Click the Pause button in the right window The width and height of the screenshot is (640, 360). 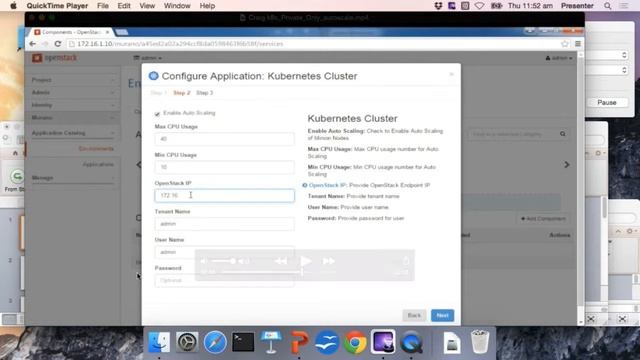point(607,102)
